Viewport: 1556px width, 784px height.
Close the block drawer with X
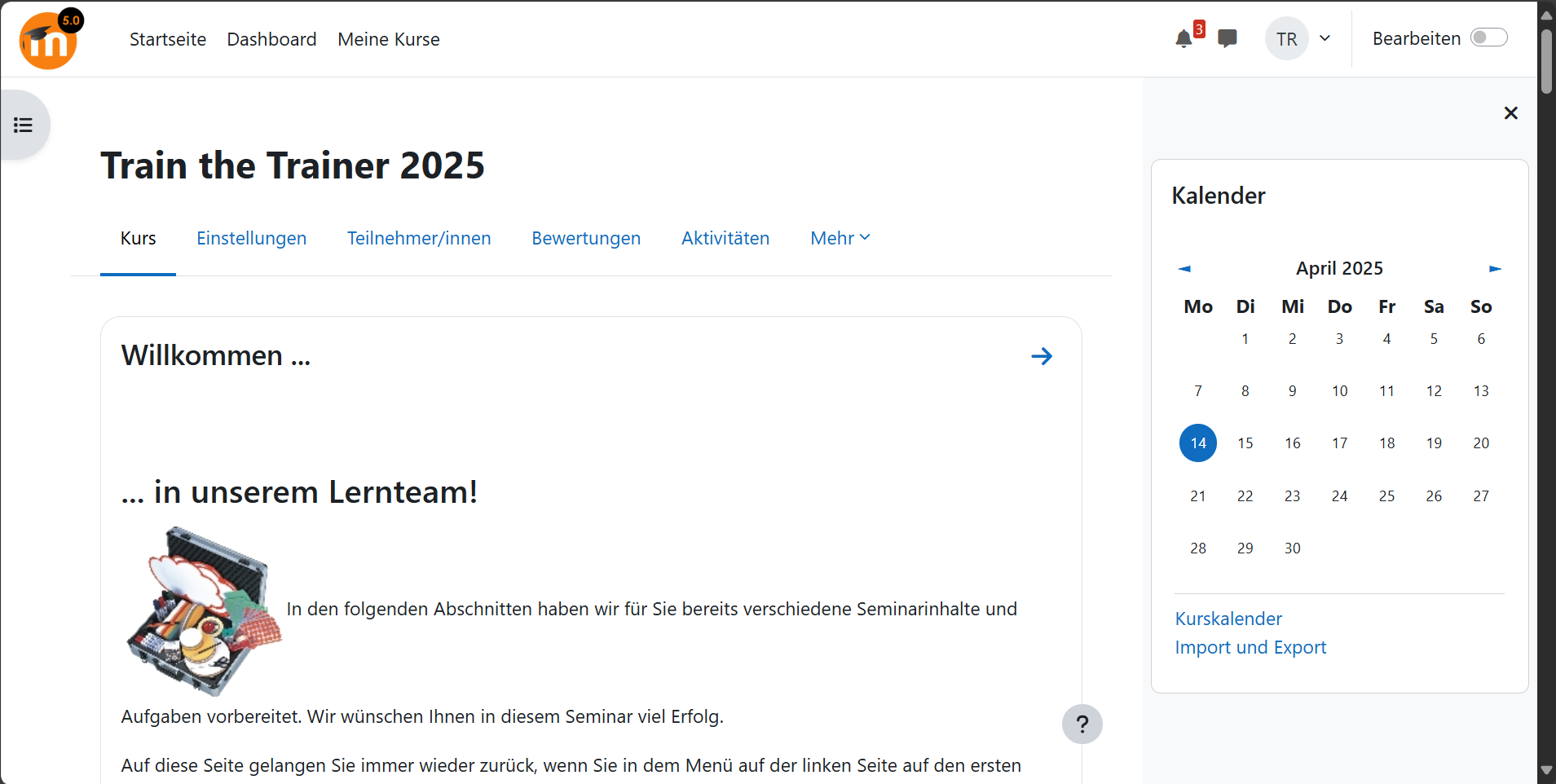pyautogui.click(x=1510, y=113)
